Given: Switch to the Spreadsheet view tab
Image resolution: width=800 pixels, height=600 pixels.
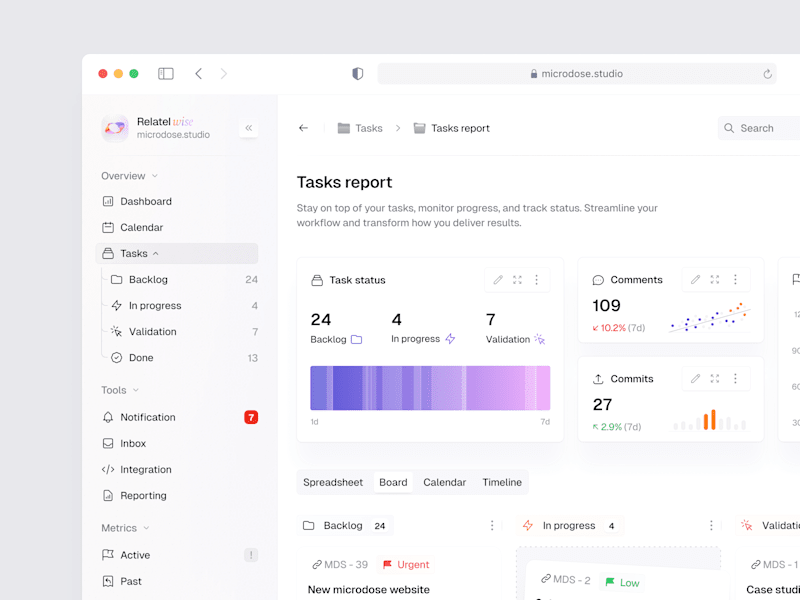Looking at the screenshot, I should tap(333, 482).
